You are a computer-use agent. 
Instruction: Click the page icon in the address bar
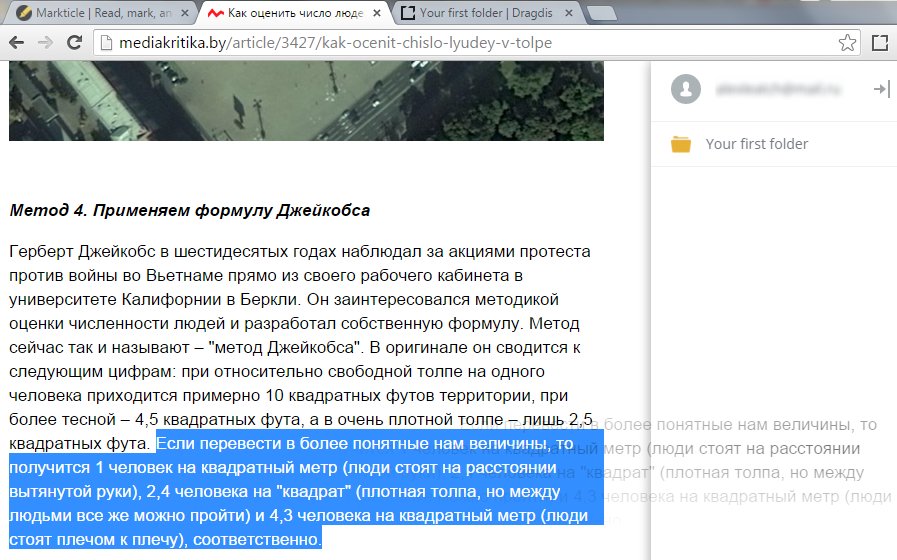[106, 43]
